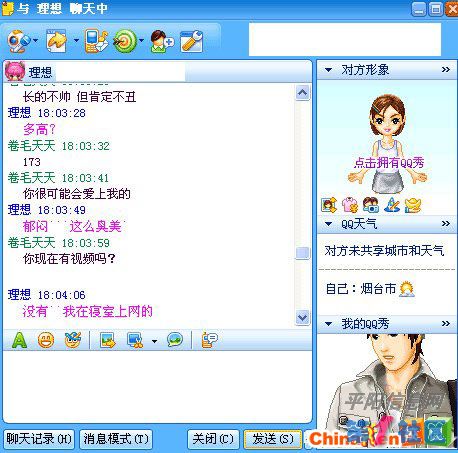Click the sender line '理想 18:03:28'

(x=47, y=113)
